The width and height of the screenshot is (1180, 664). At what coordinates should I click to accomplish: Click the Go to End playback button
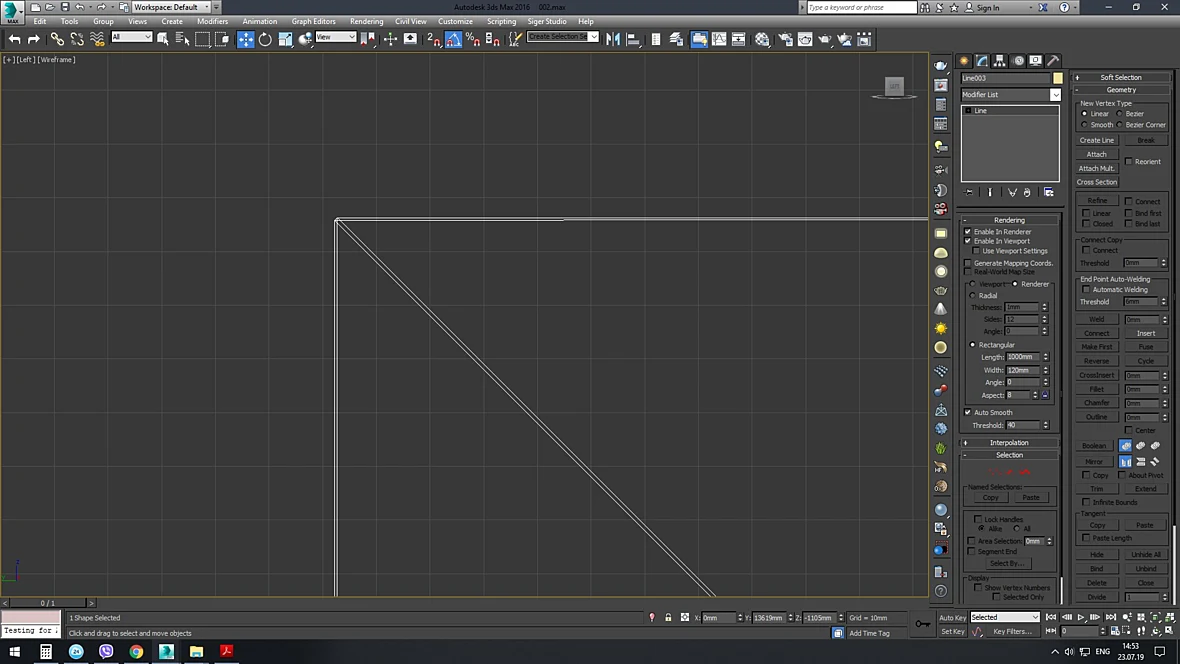click(1111, 617)
